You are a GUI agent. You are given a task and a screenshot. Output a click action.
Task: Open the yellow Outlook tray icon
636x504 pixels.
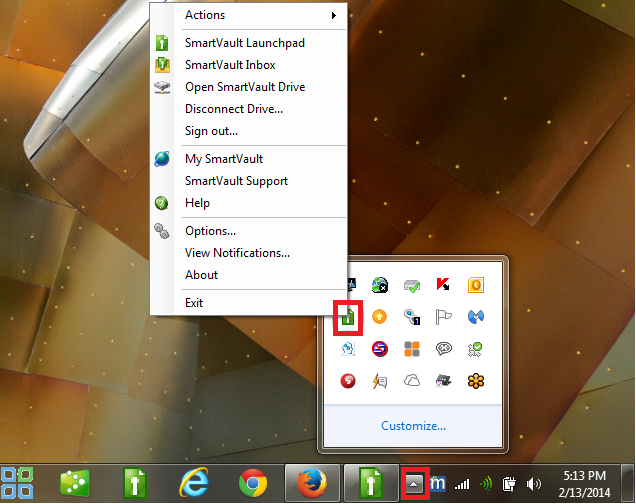[476, 285]
